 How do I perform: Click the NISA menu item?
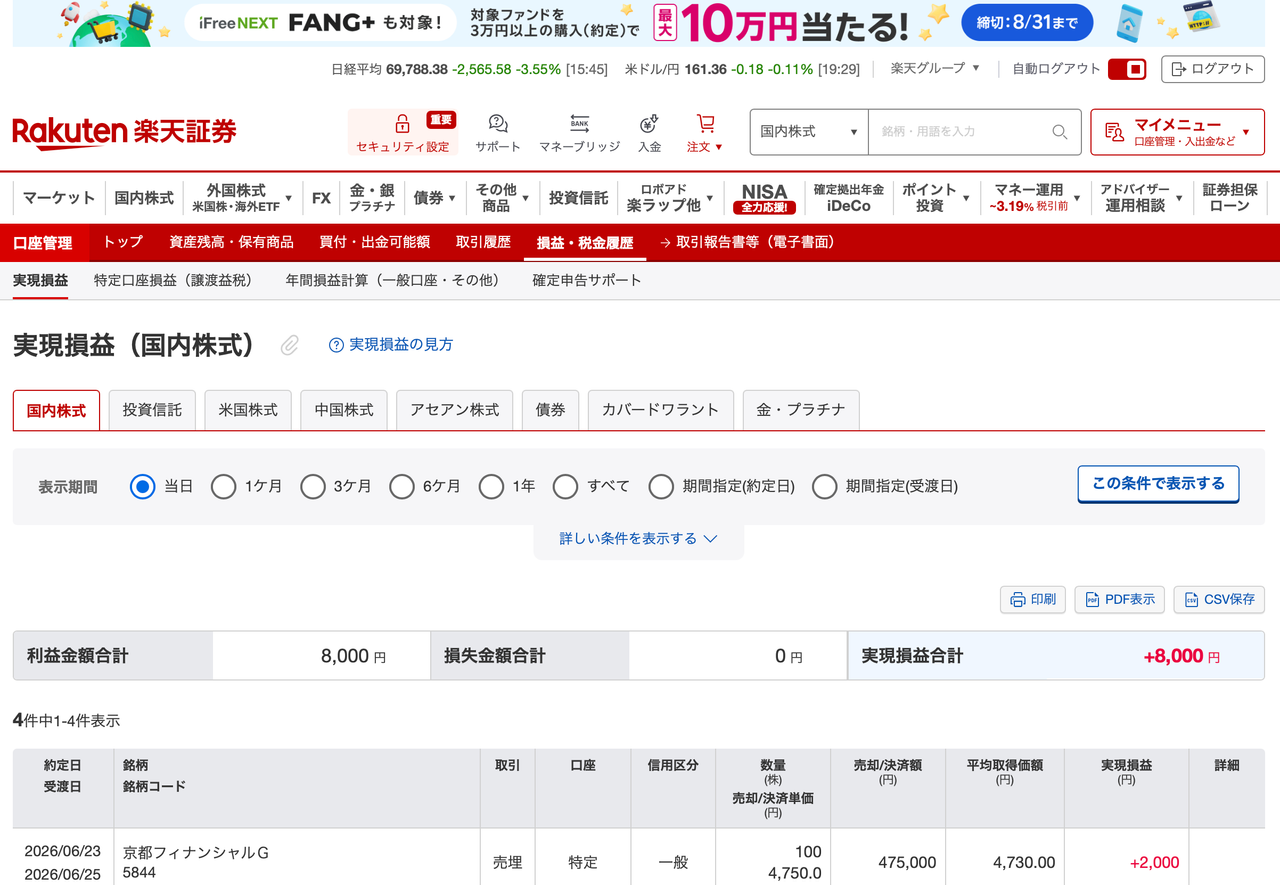tap(764, 198)
